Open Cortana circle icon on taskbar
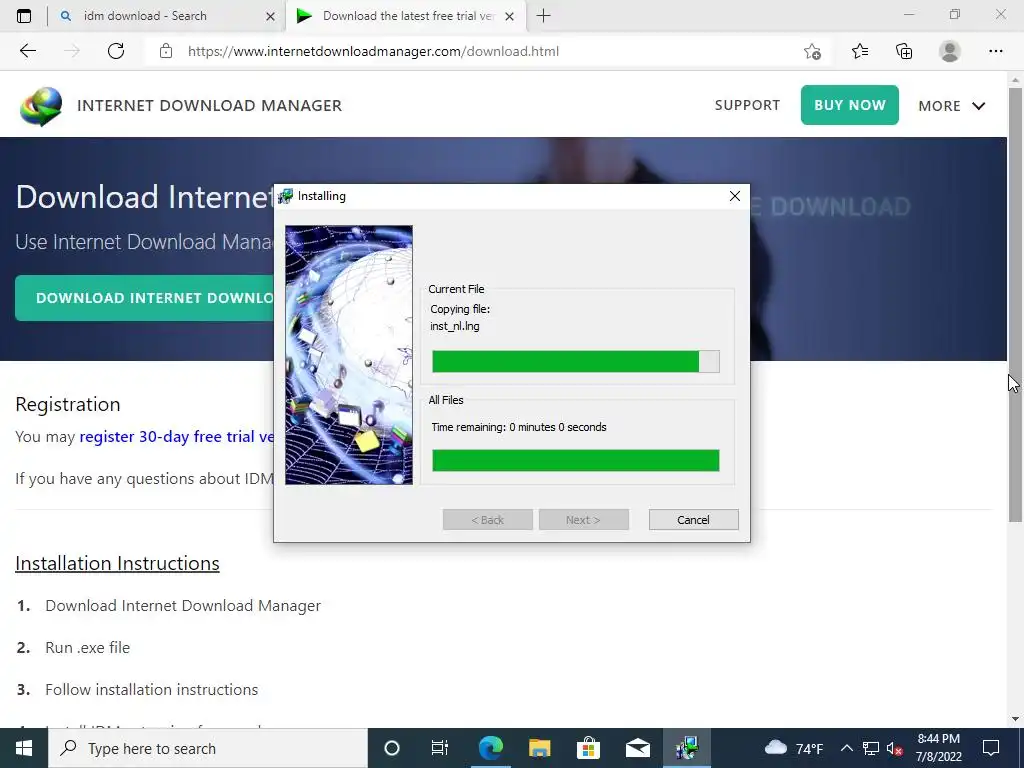Viewport: 1024px width, 768px height. (391, 748)
